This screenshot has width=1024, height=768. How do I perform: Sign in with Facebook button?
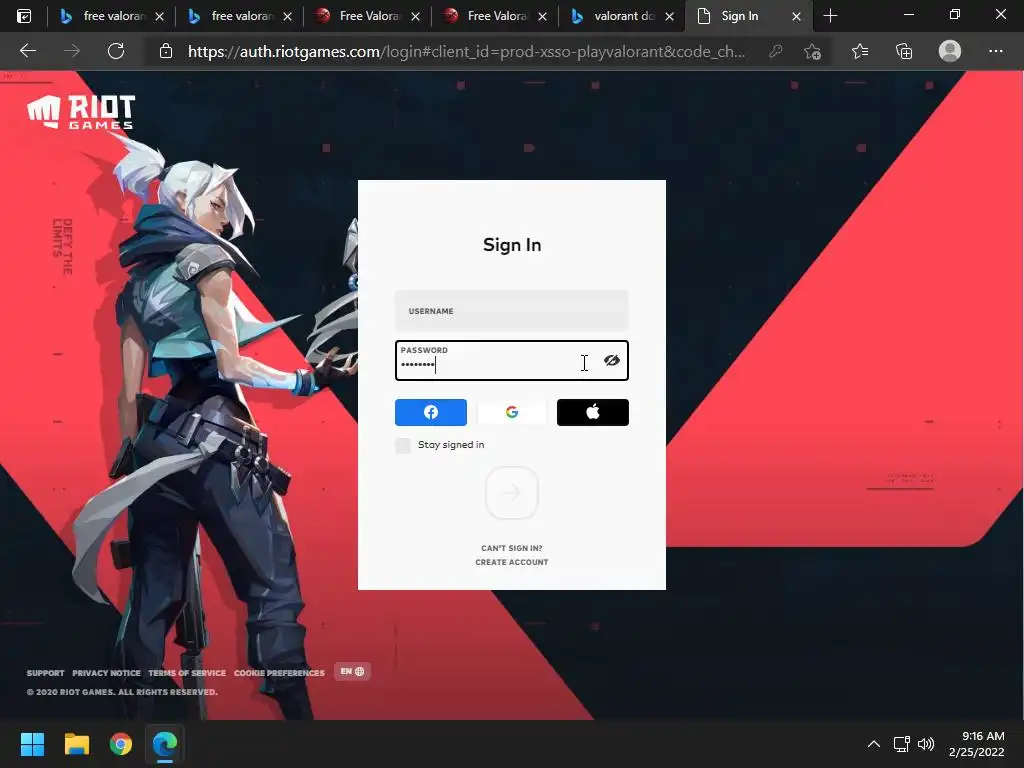430,412
